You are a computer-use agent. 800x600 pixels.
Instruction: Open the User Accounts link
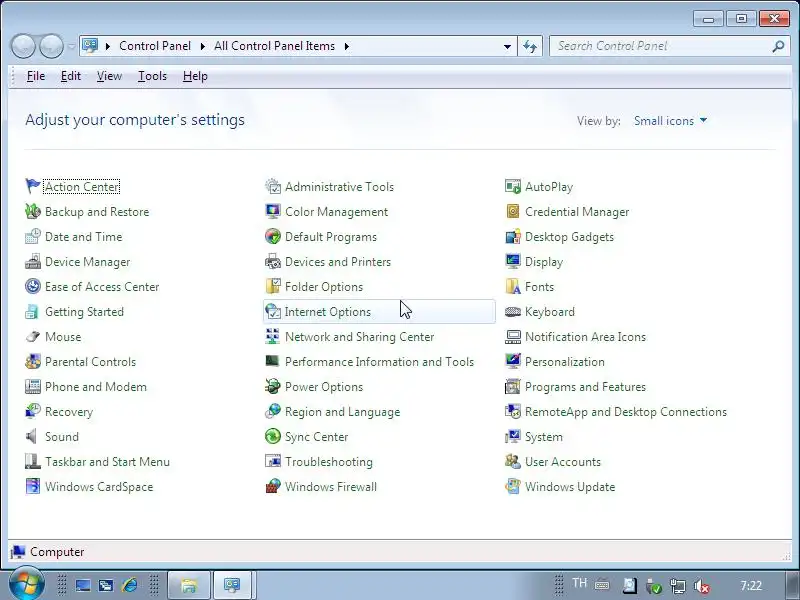click(563, 462)
